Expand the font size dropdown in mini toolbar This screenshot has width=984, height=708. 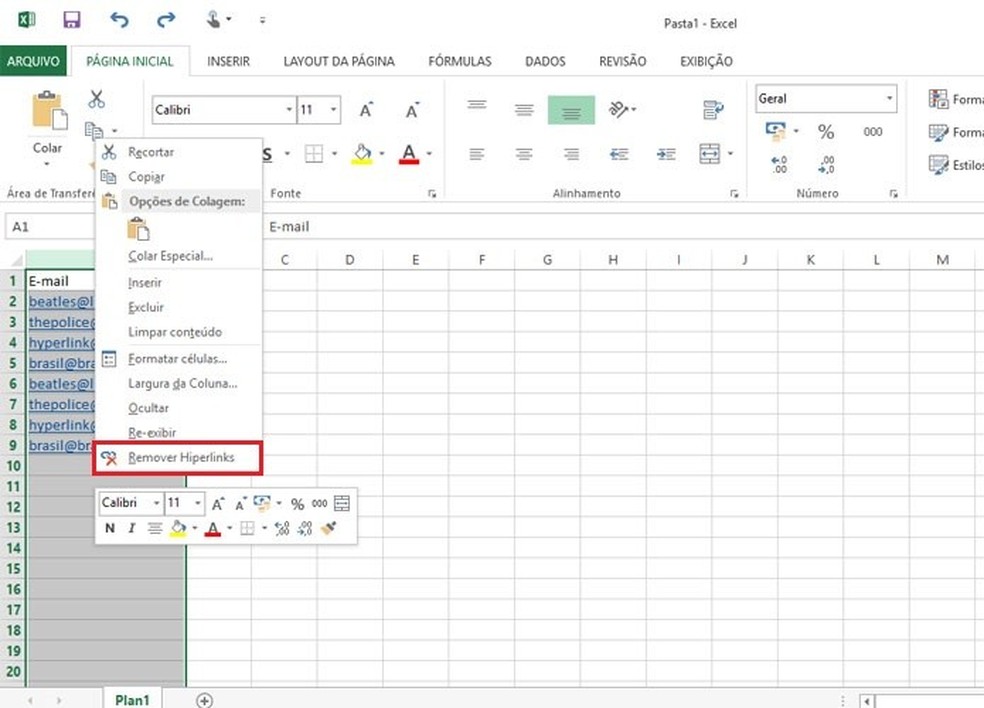click(x=196, y=503)
